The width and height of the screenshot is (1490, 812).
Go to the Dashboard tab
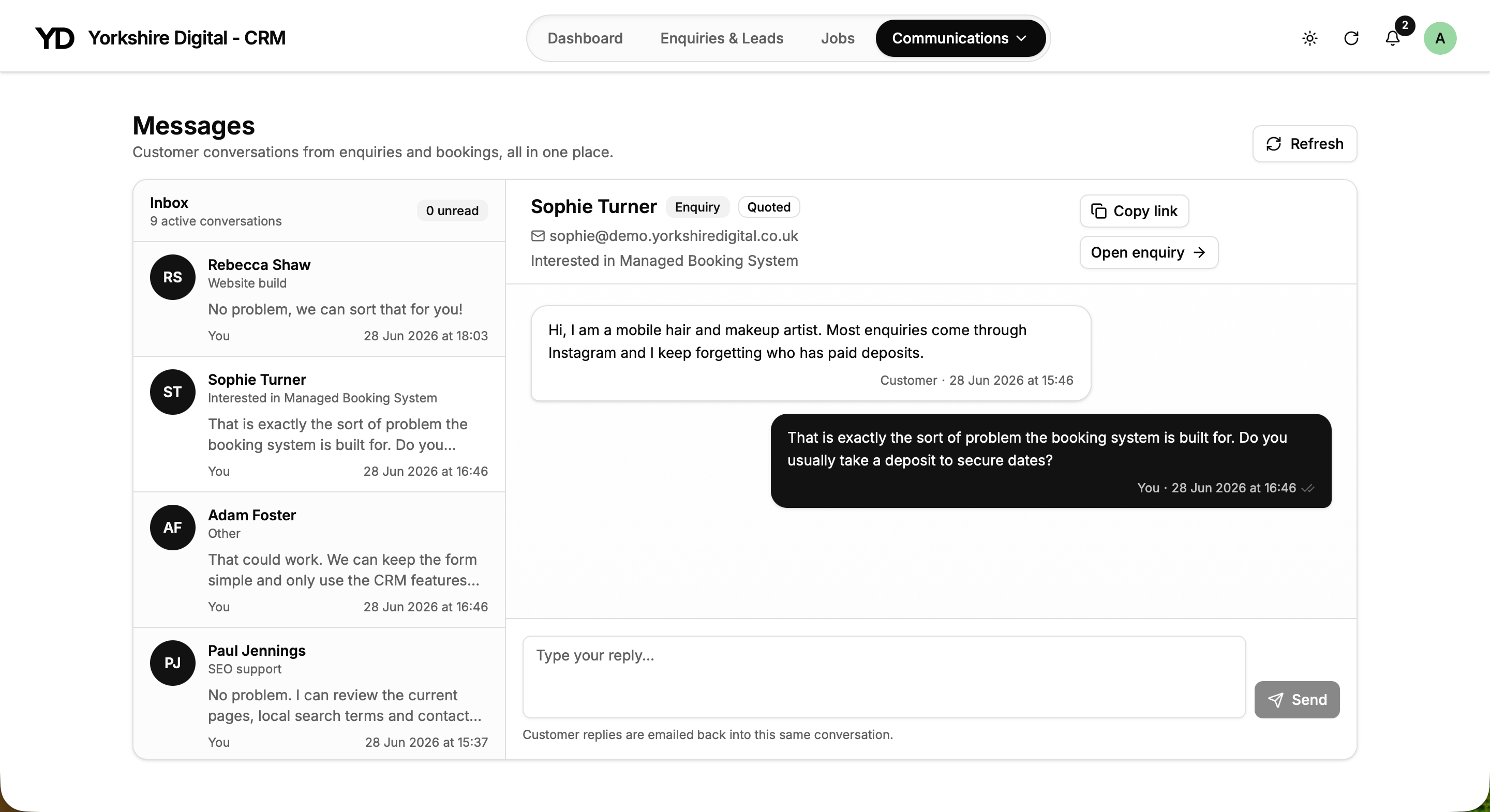pyautogui.click(x=585, y=38)
